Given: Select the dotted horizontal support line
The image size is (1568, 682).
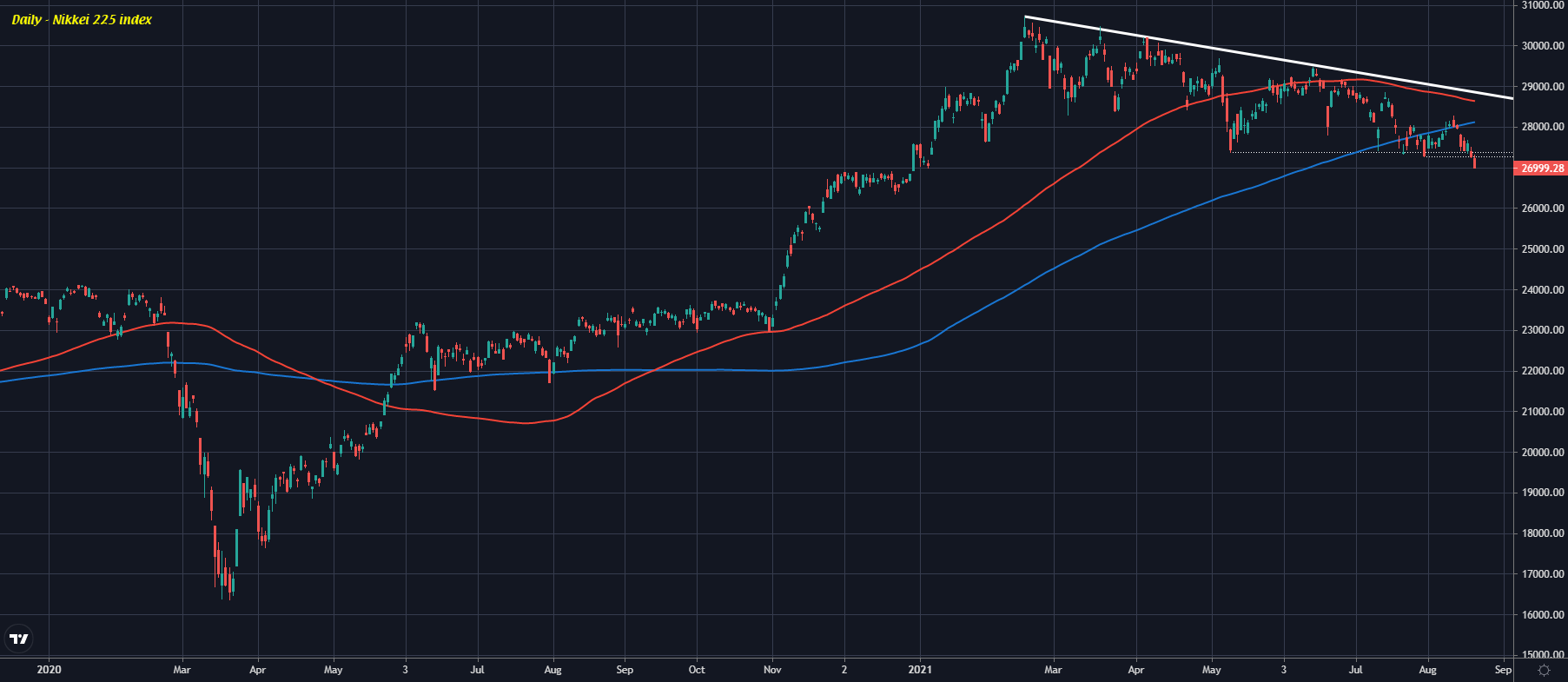Looking at the screenshot, I should 1373,153.
